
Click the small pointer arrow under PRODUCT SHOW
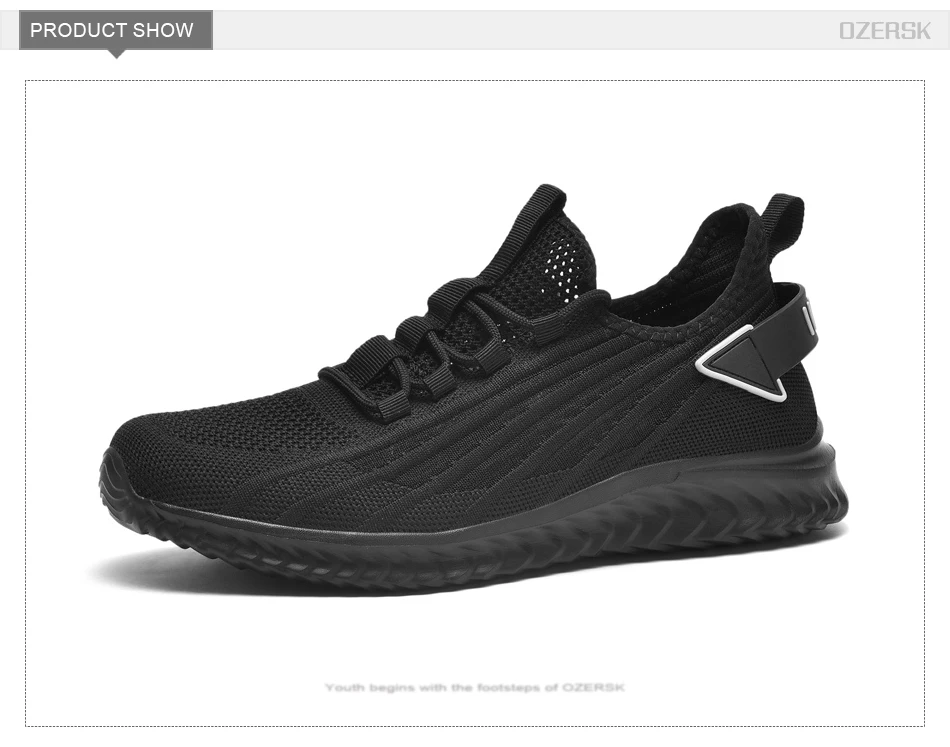(x=116, y=54)
